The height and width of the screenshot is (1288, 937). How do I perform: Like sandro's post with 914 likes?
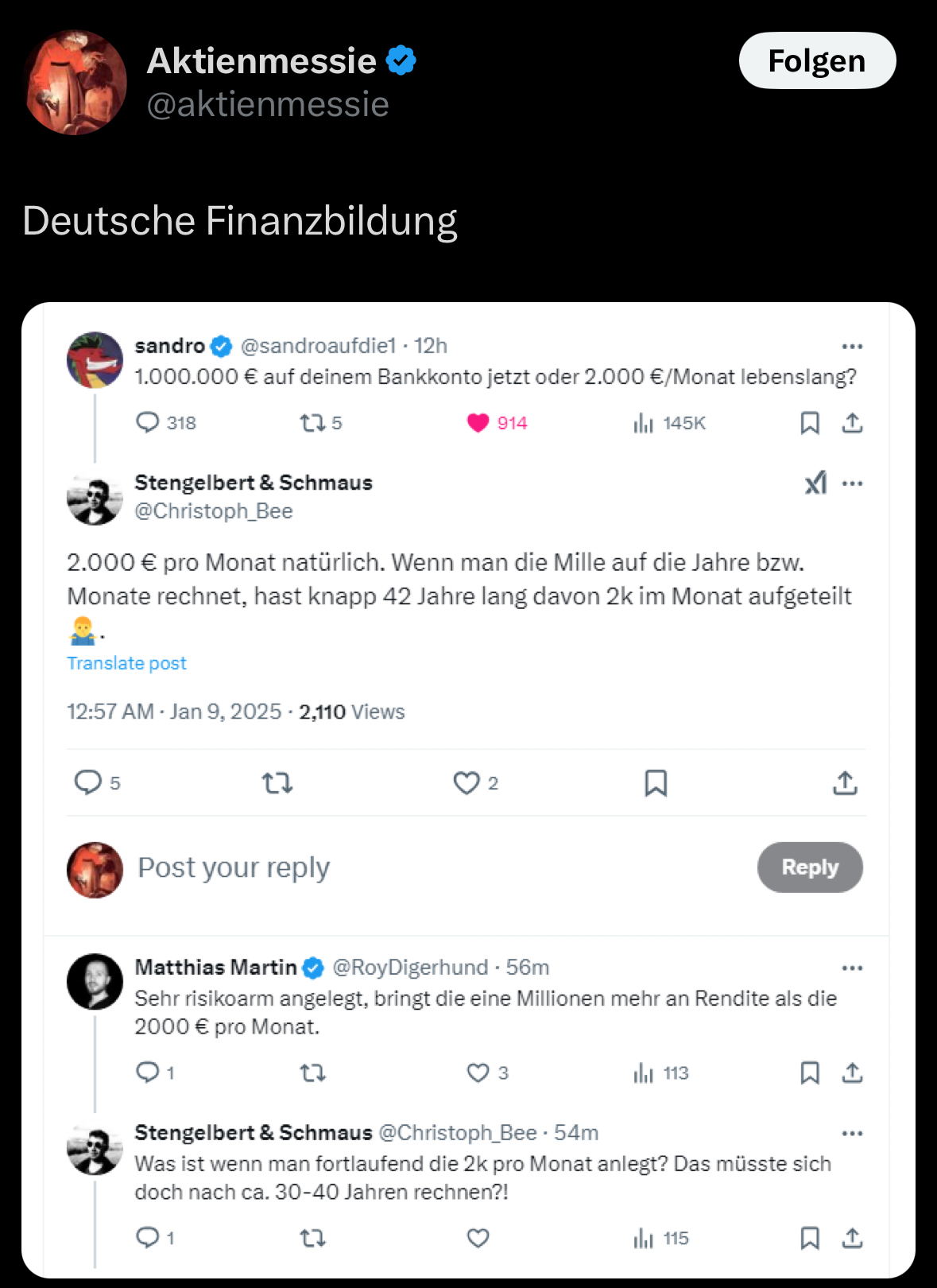(x=478, y=423)
